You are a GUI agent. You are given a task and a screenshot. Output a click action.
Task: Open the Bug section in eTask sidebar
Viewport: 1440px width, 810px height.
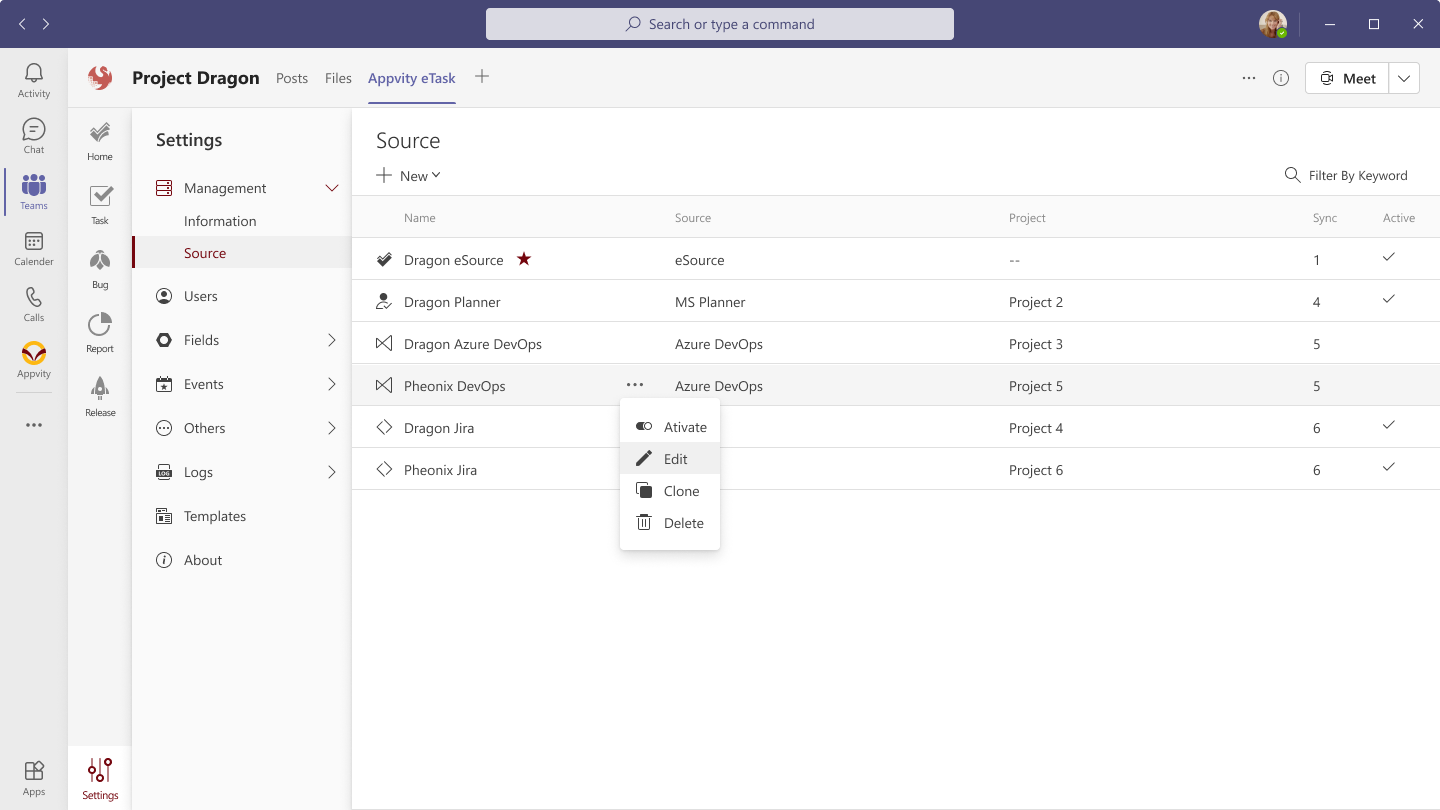(100, 269)
